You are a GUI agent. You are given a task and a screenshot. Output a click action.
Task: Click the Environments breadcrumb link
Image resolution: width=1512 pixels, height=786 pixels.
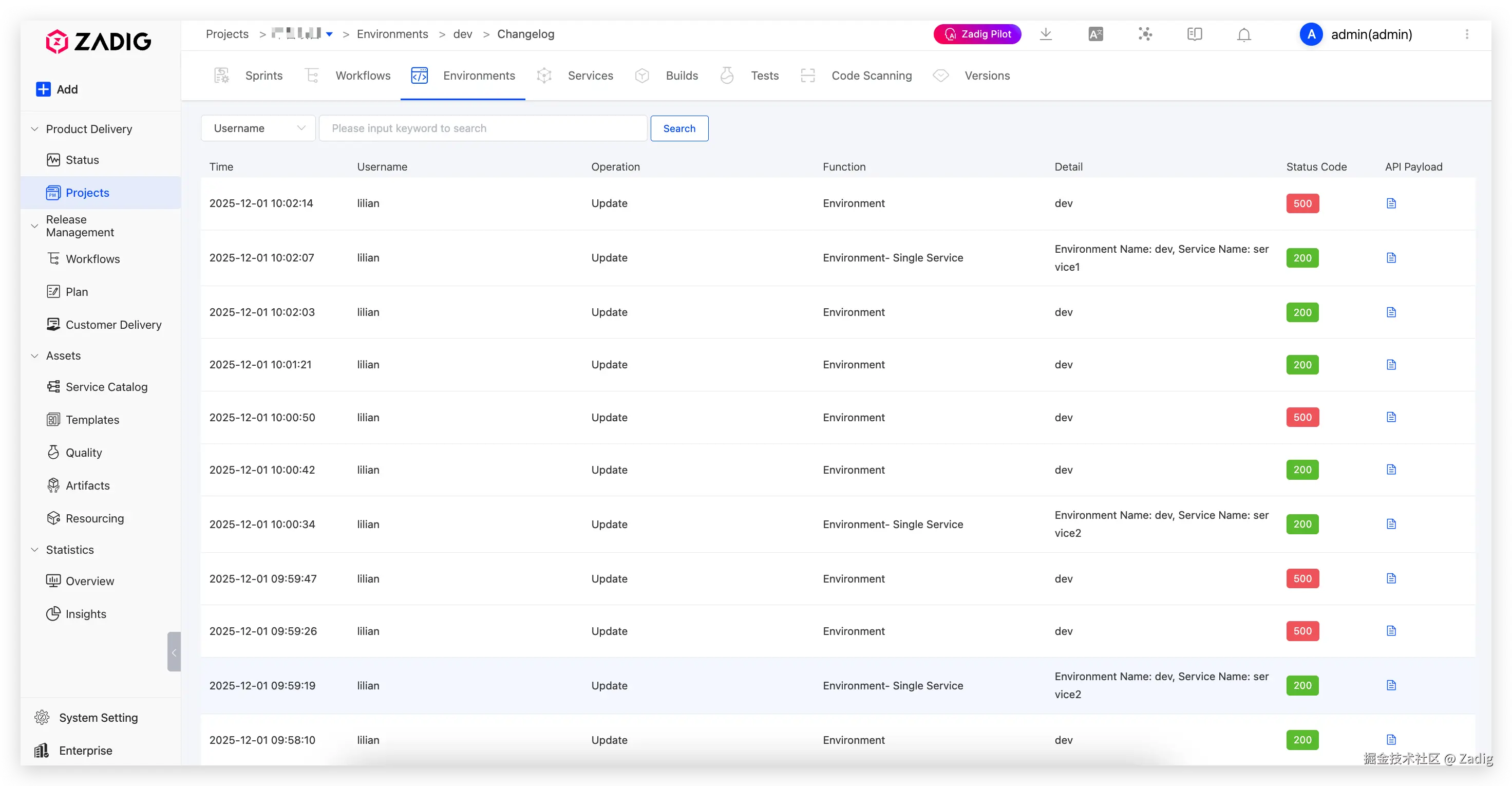[392, 34]
